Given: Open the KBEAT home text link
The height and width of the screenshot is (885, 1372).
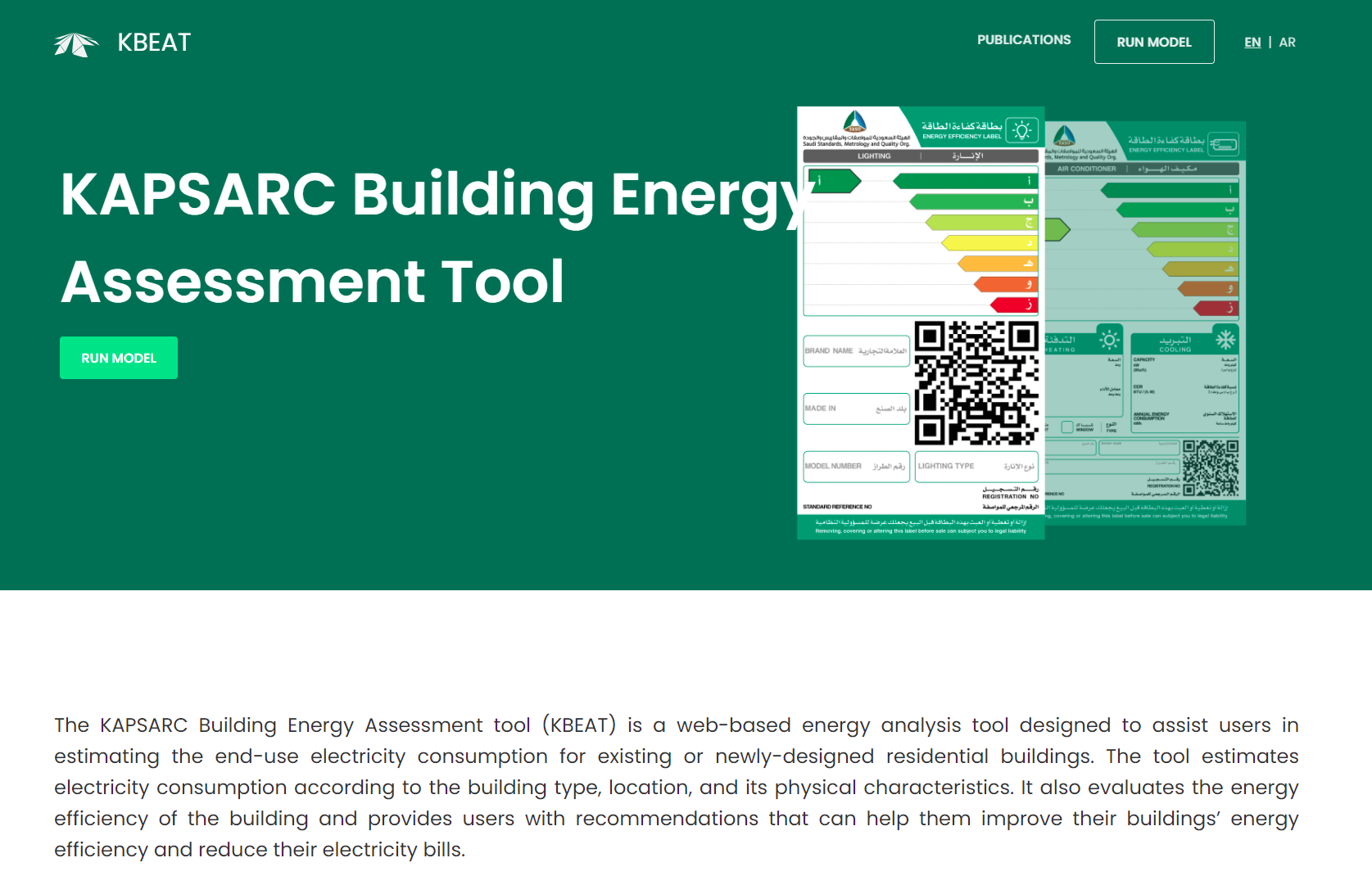Looking at the screenshot, I should tap(154, 43).
